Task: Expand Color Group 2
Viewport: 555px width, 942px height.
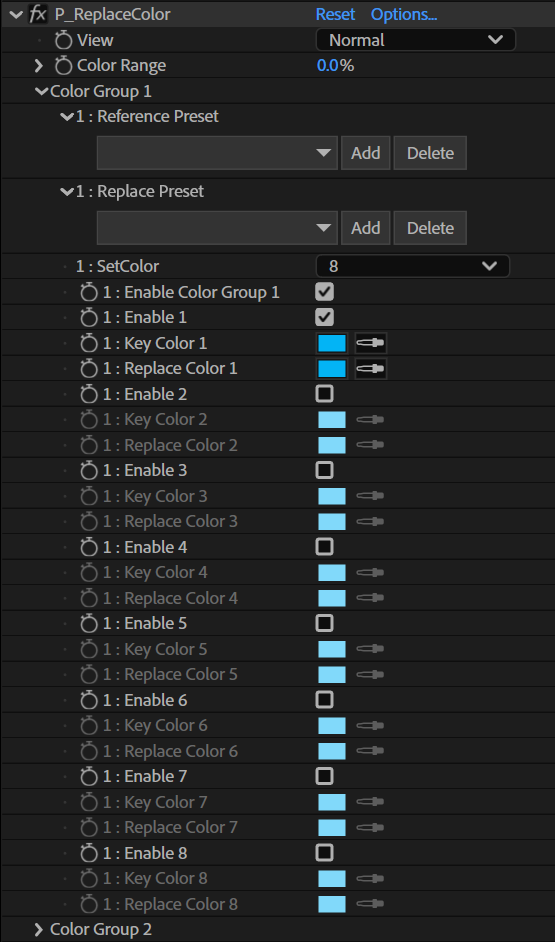Action: (x=40, y=929)
